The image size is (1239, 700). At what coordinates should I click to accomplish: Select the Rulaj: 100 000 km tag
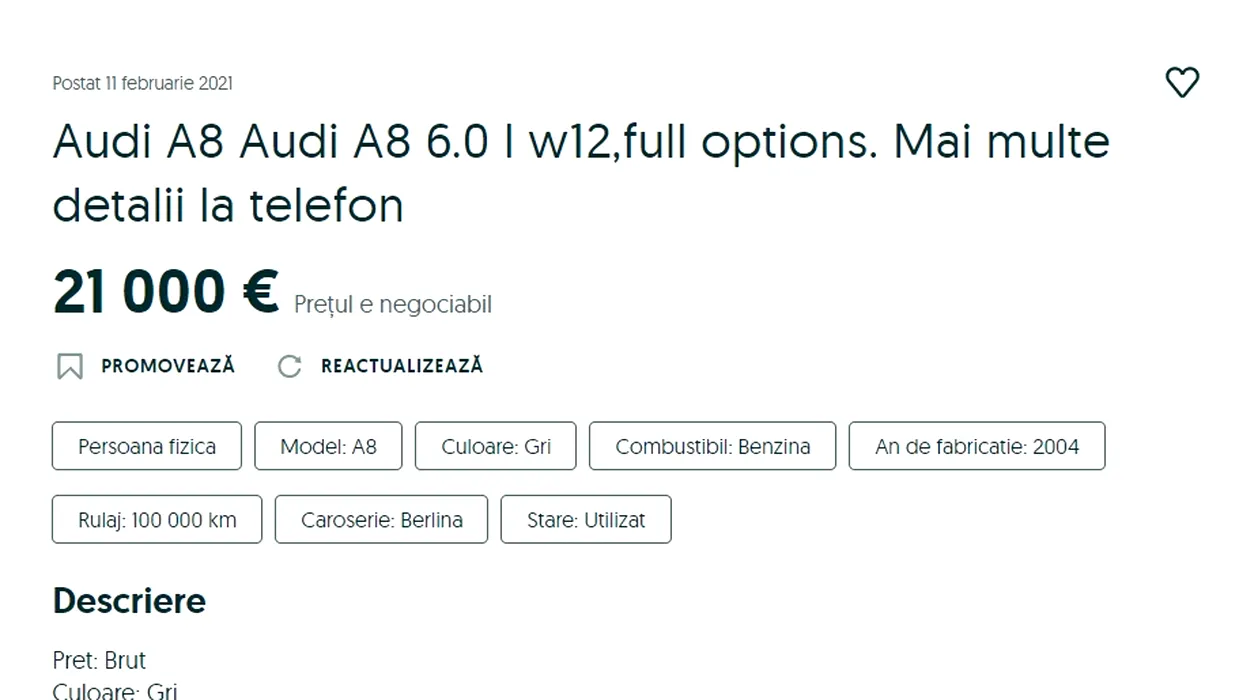coord(157,520)
